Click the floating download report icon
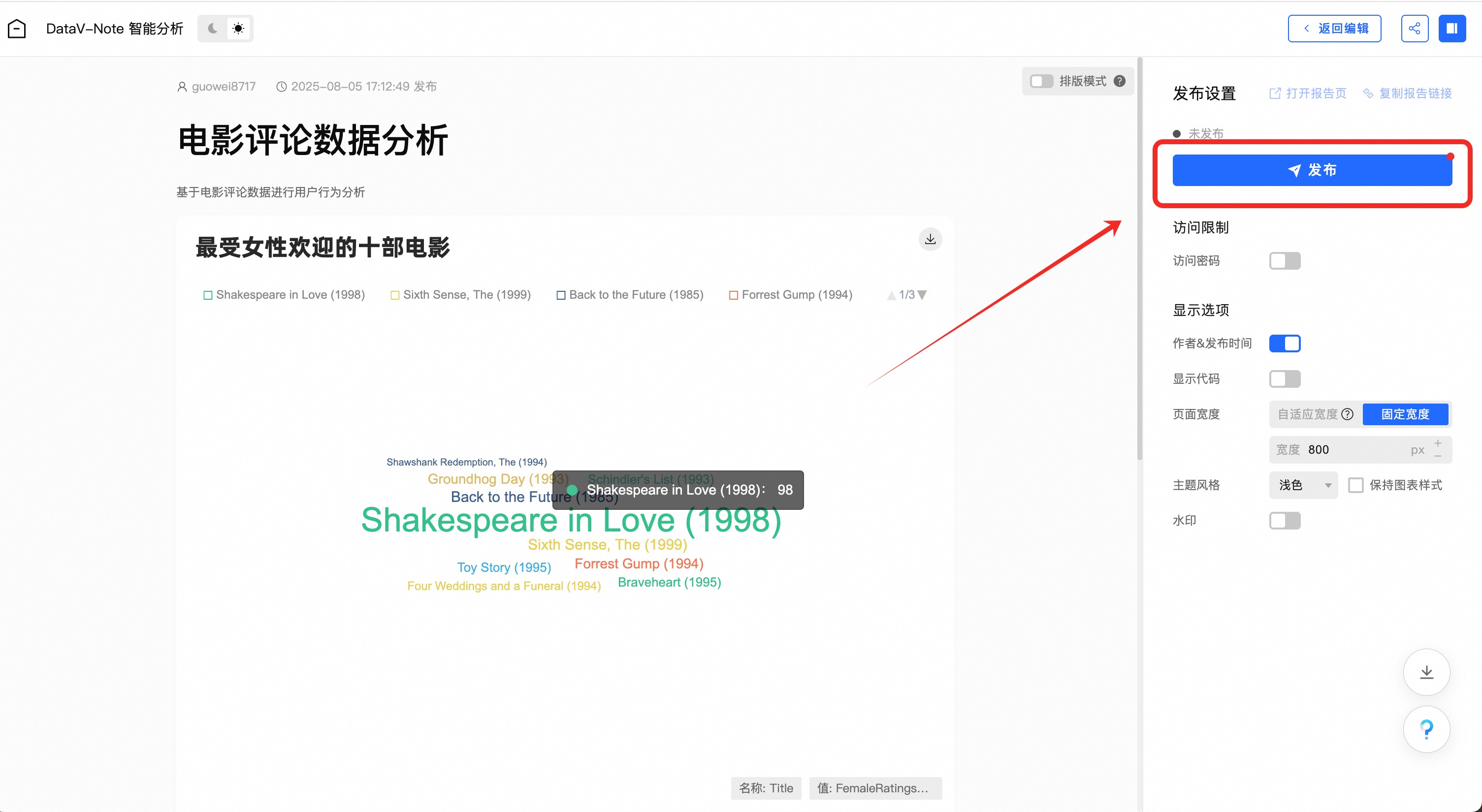 click(x=1426, y=672)
